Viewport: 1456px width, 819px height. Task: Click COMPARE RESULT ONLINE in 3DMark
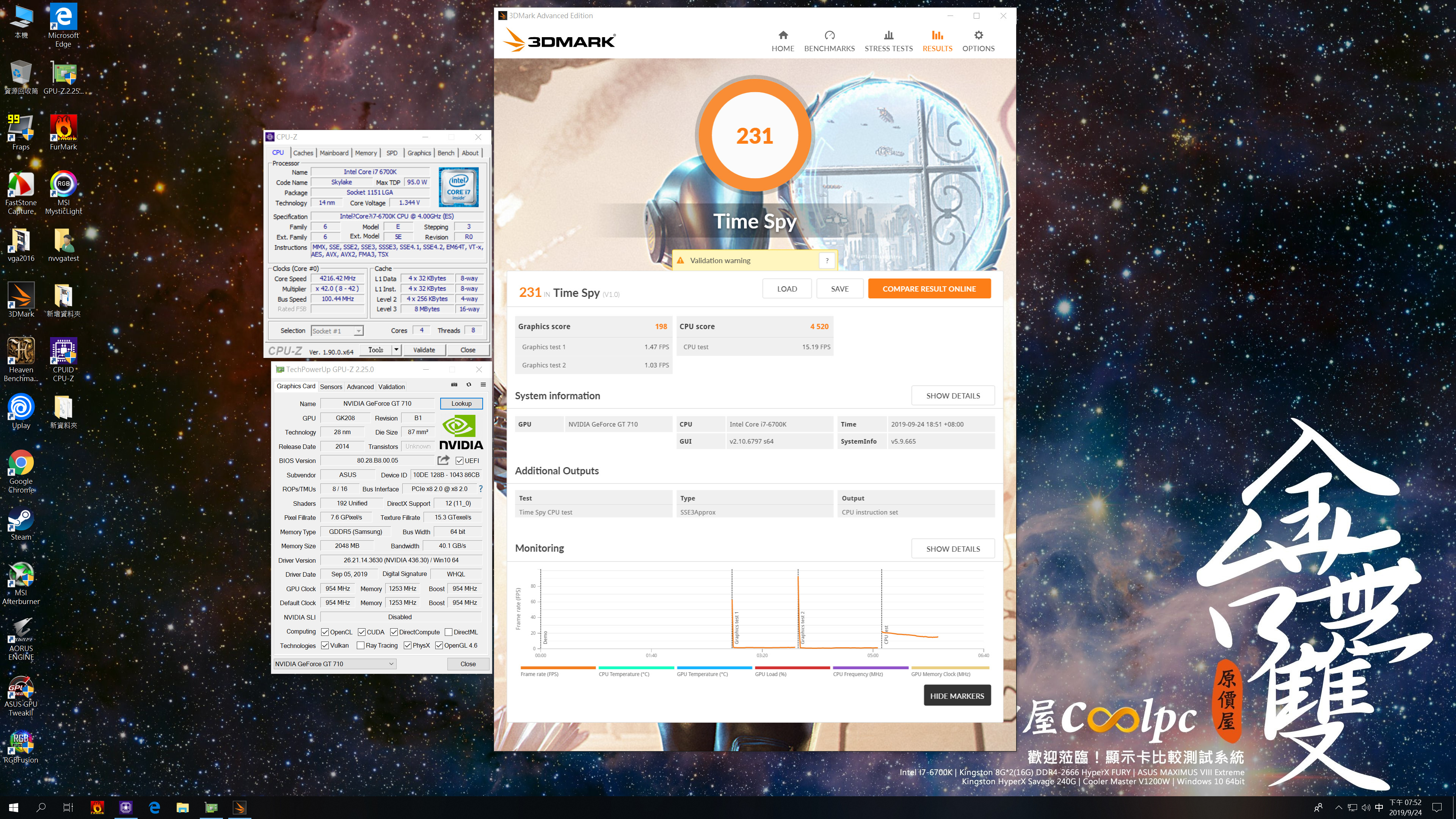click(x=929, y=289)
